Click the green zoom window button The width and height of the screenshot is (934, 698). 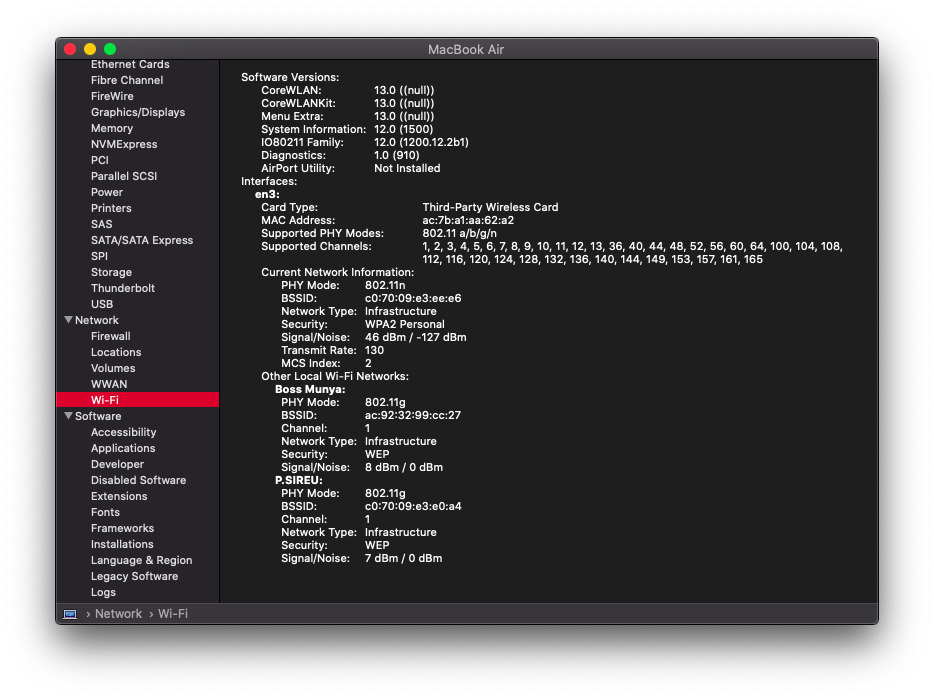(110, 49)
